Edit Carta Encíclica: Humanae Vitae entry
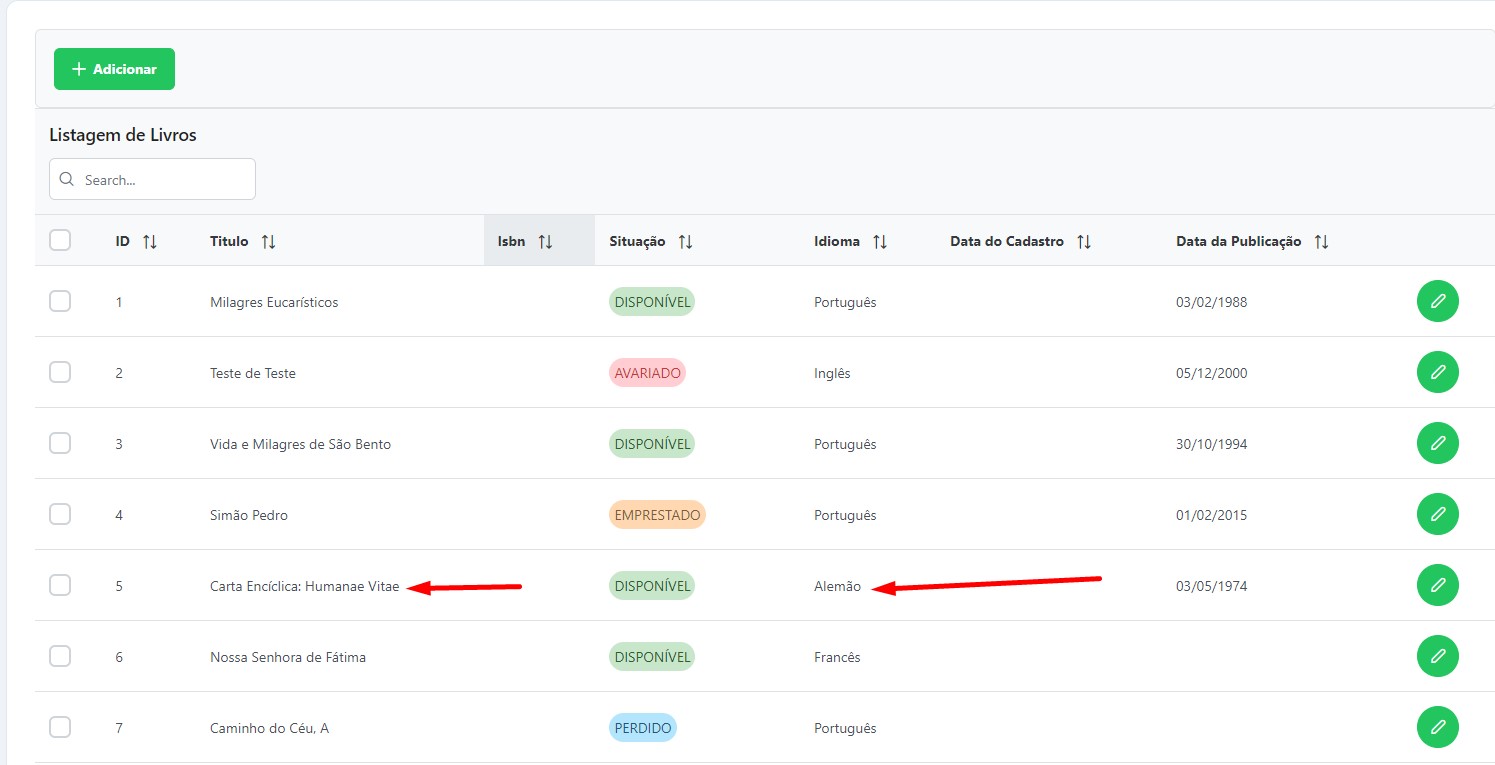 1438,585
